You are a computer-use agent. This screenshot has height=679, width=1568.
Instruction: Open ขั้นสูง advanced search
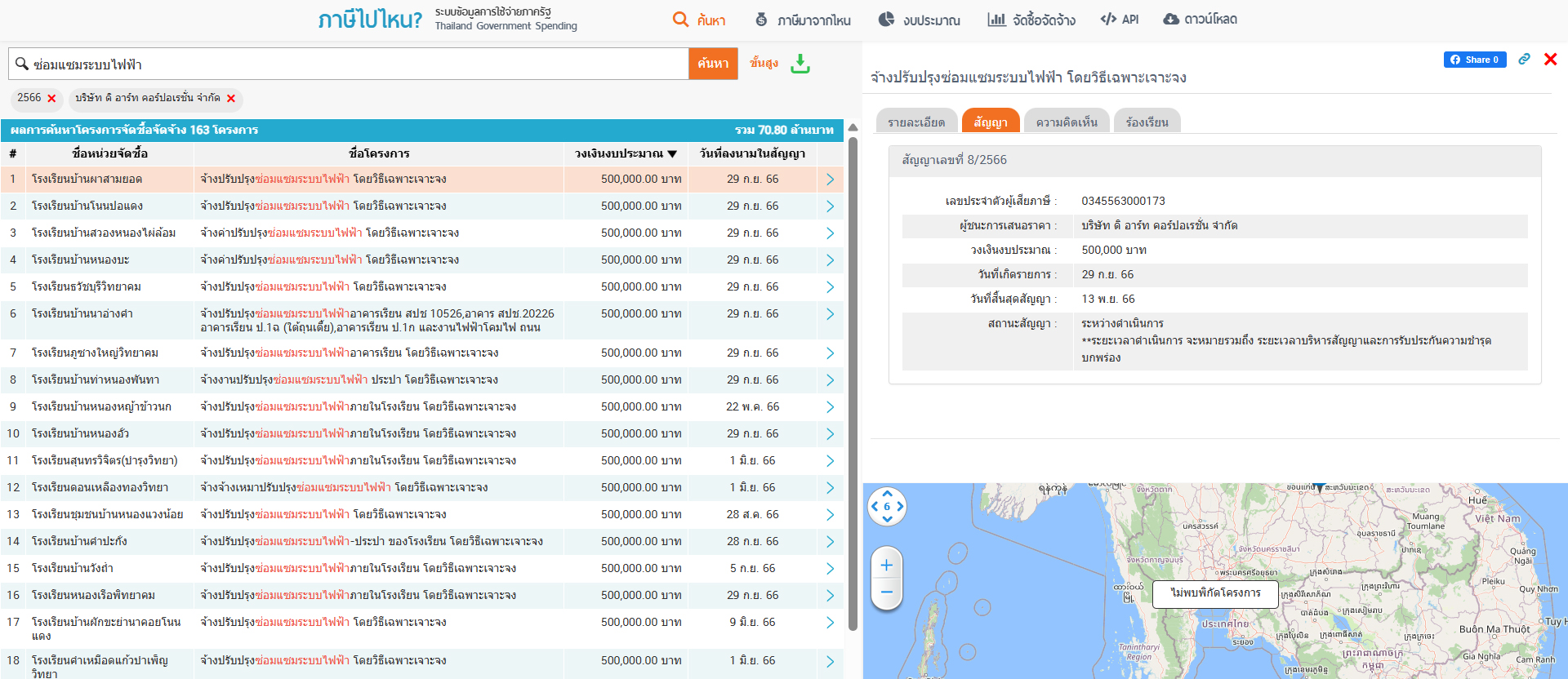(764, 63)
